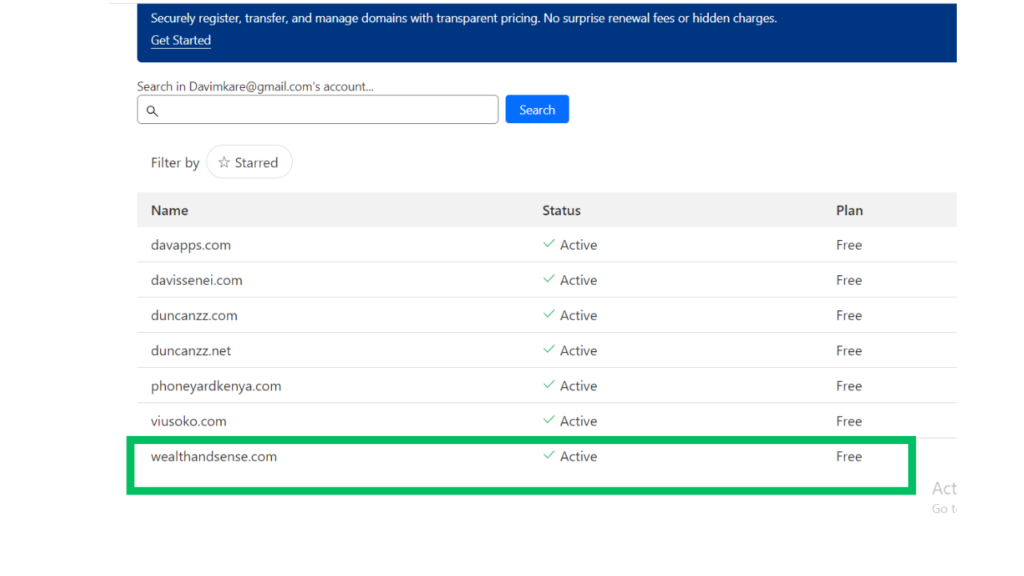Click the 'Search in Davimkare@gmail.com's account' label
This screenshot has height=576, width=1024.
tap(255, 86)
